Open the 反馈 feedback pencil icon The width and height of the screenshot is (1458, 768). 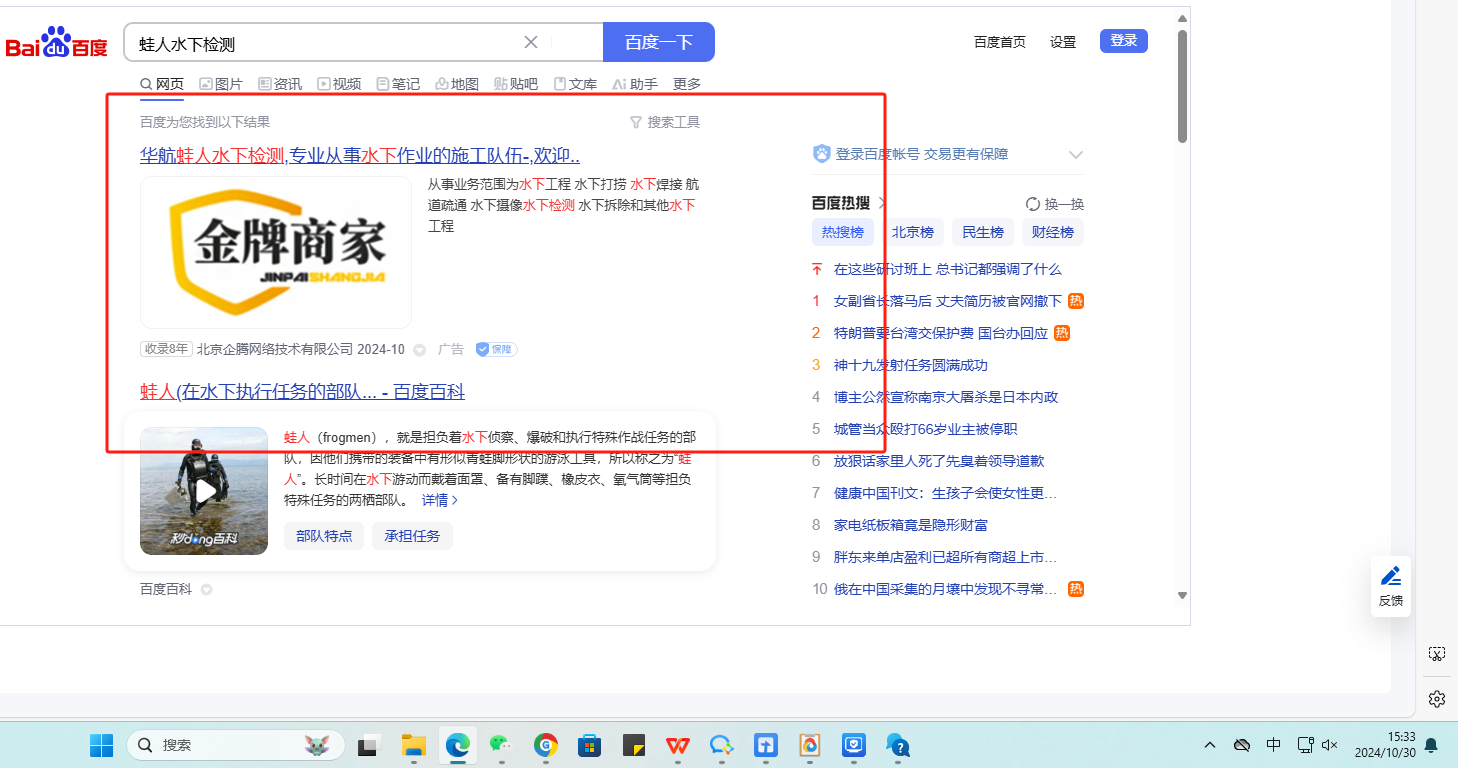click(1390, 577)
